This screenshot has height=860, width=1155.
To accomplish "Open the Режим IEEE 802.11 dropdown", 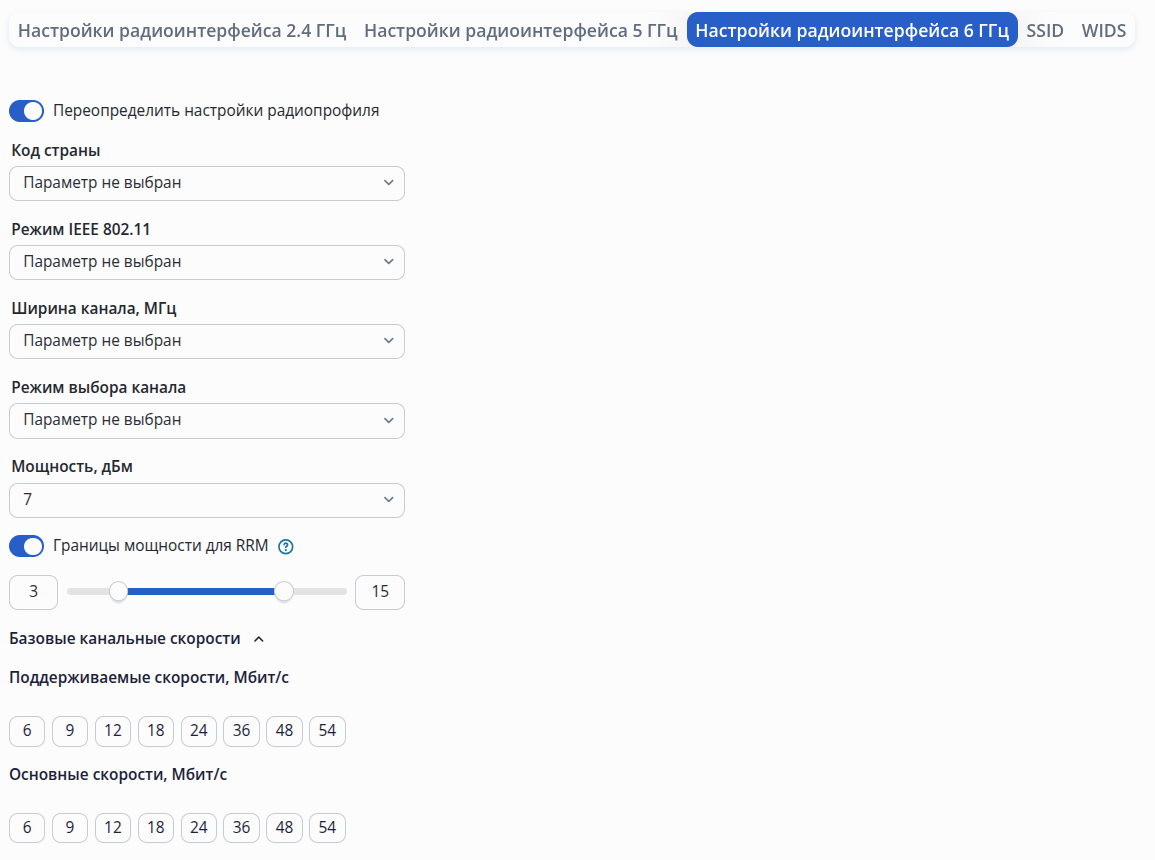I will coord(207,262).
